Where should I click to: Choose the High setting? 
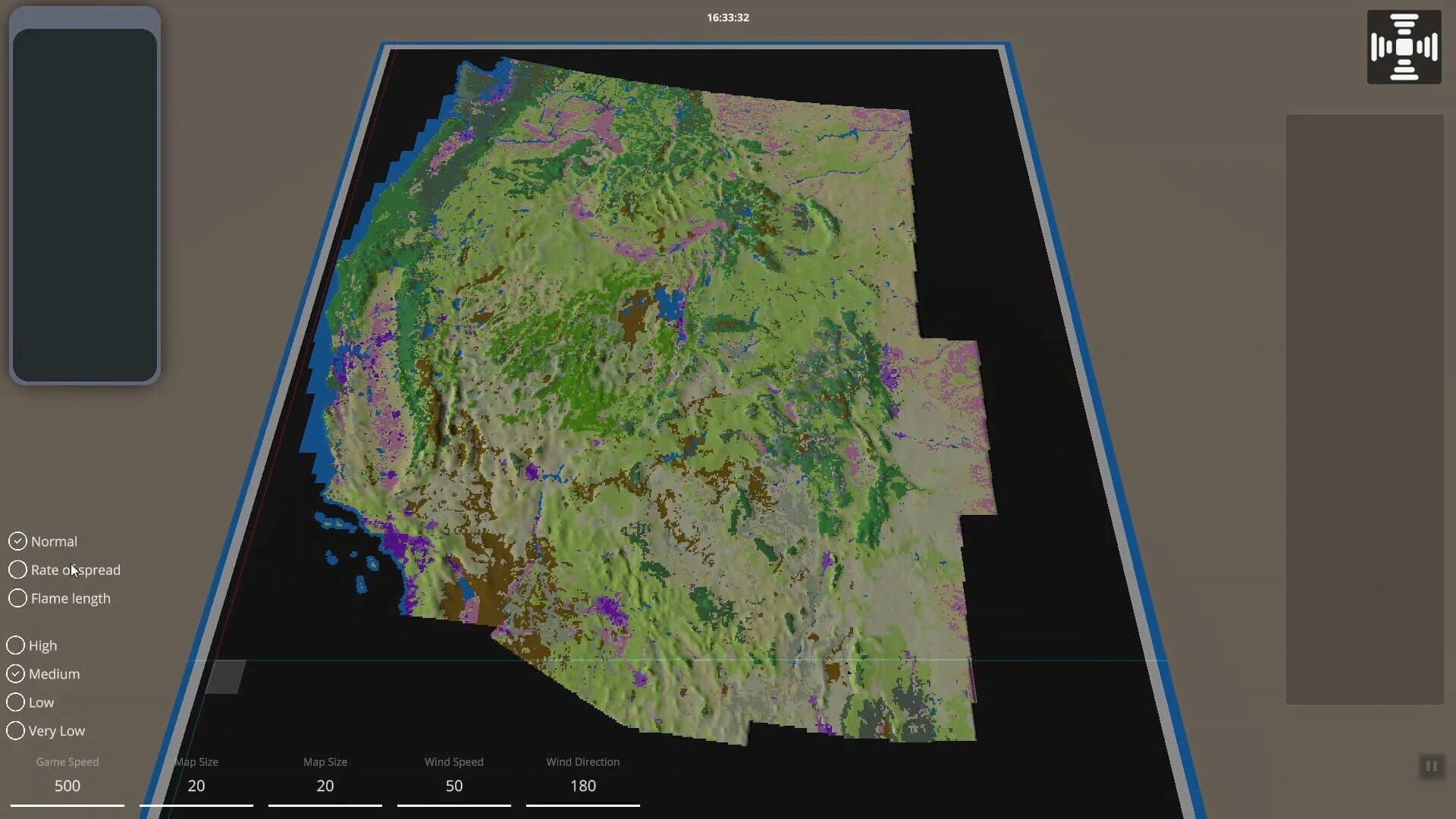tap(32, 645)
